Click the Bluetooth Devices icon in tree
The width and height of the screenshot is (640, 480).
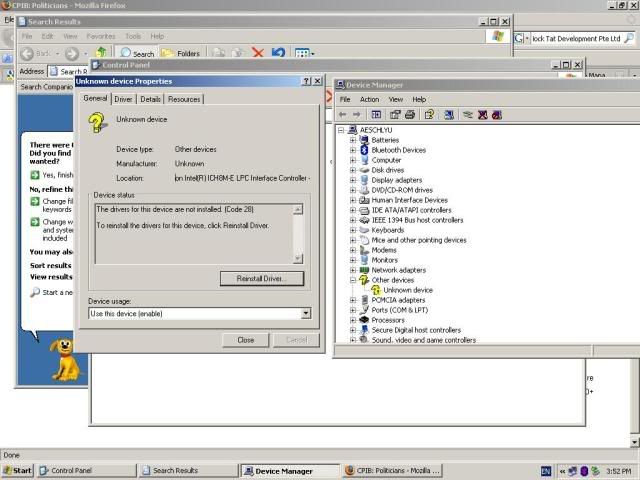click(364, 150)
